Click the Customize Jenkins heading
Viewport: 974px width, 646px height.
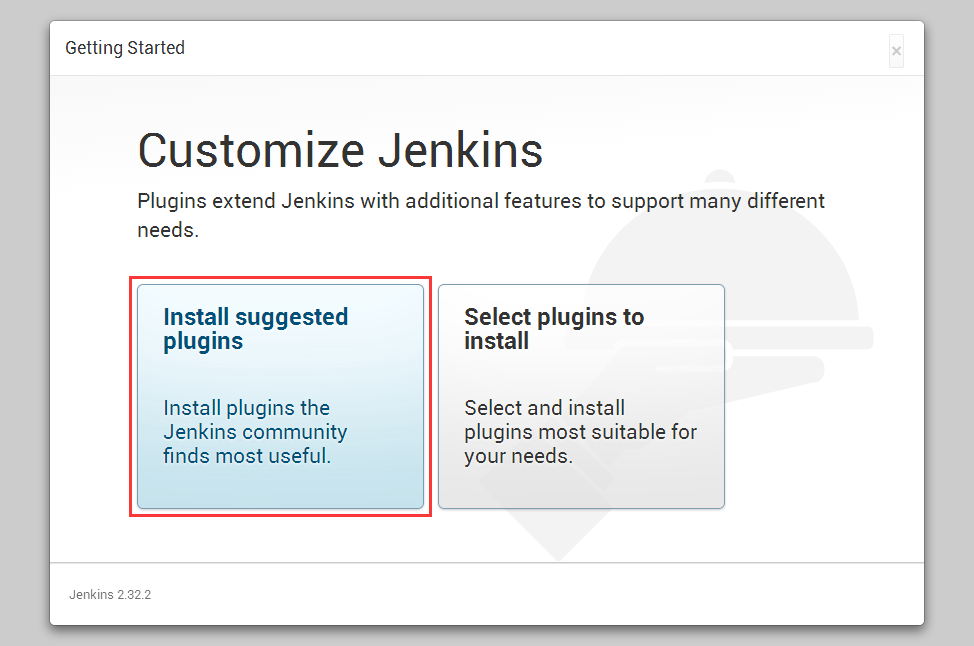[x=340, y=151]
